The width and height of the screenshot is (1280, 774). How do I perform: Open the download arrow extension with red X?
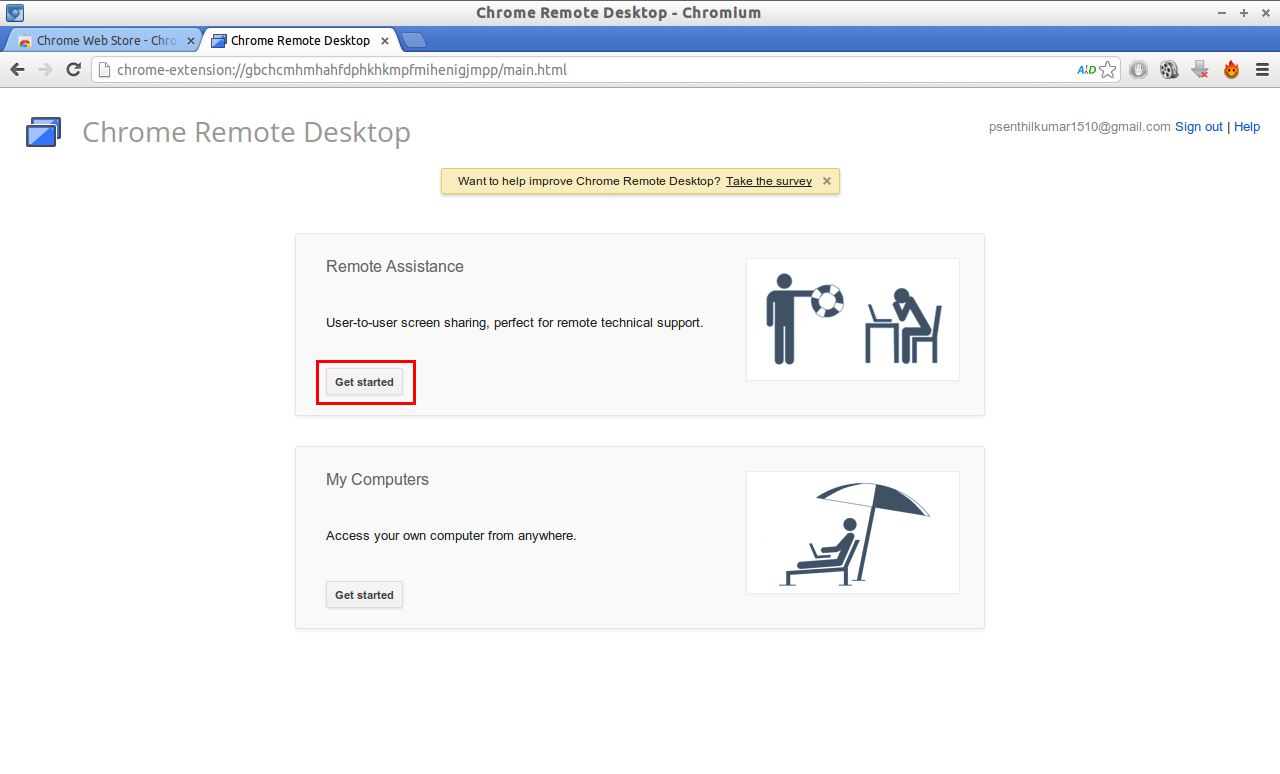coord(1200,70)
